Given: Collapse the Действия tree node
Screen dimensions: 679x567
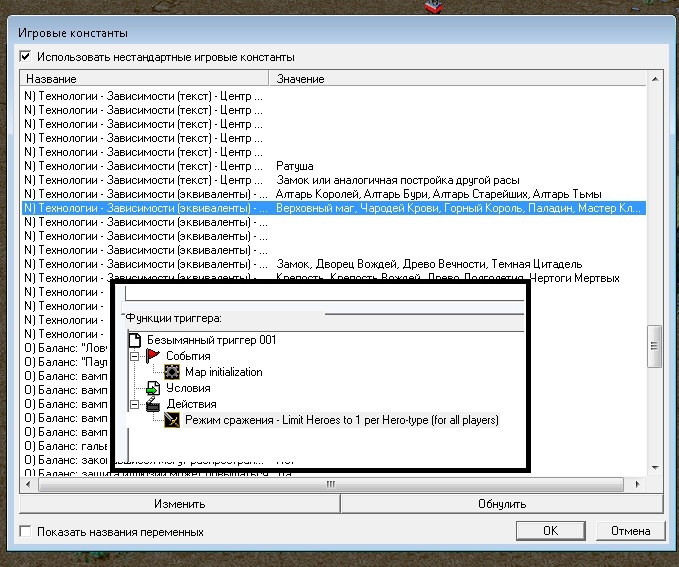Looking at the screenshot, I should 135,405.
